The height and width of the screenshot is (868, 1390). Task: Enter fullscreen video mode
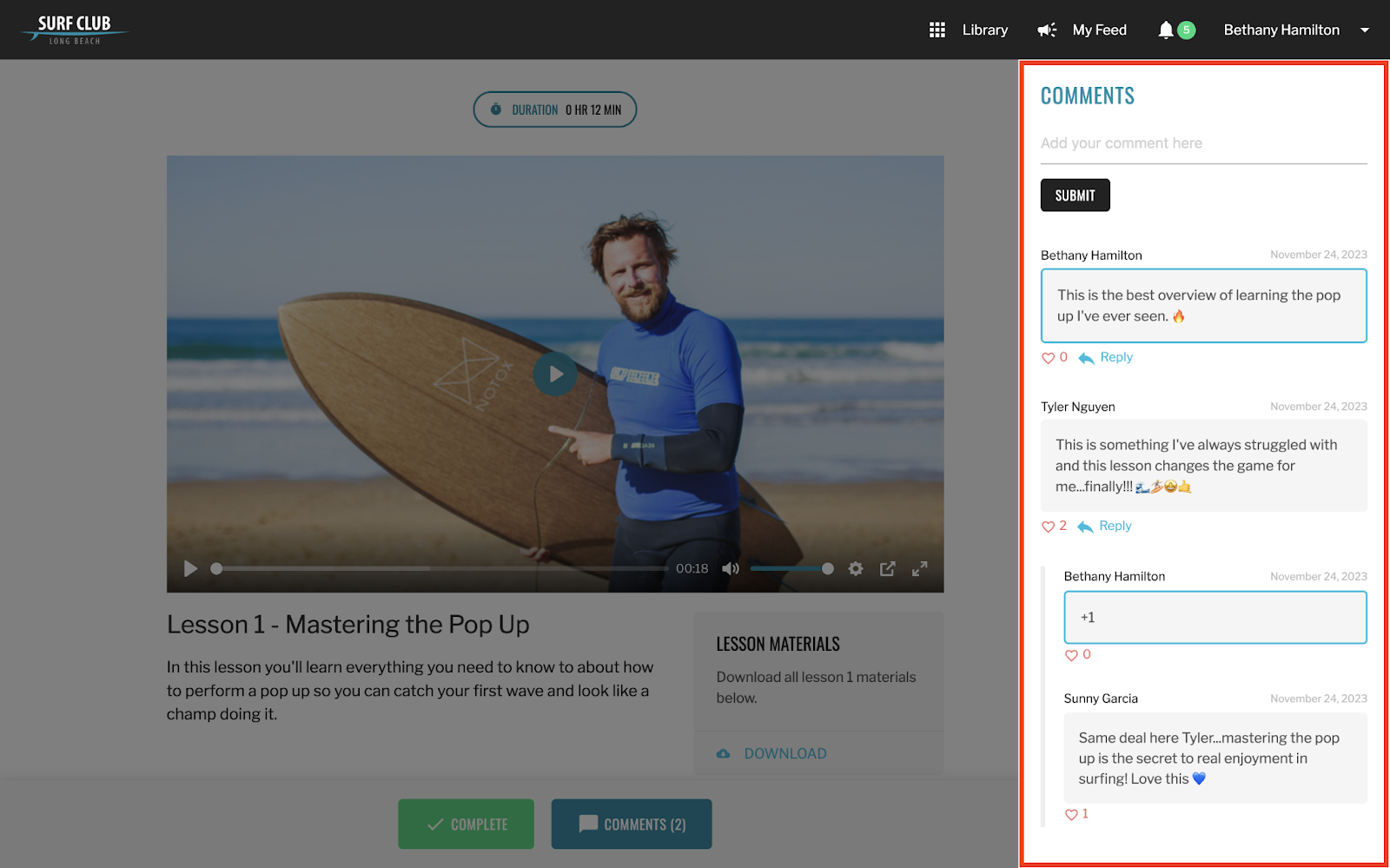919,568
